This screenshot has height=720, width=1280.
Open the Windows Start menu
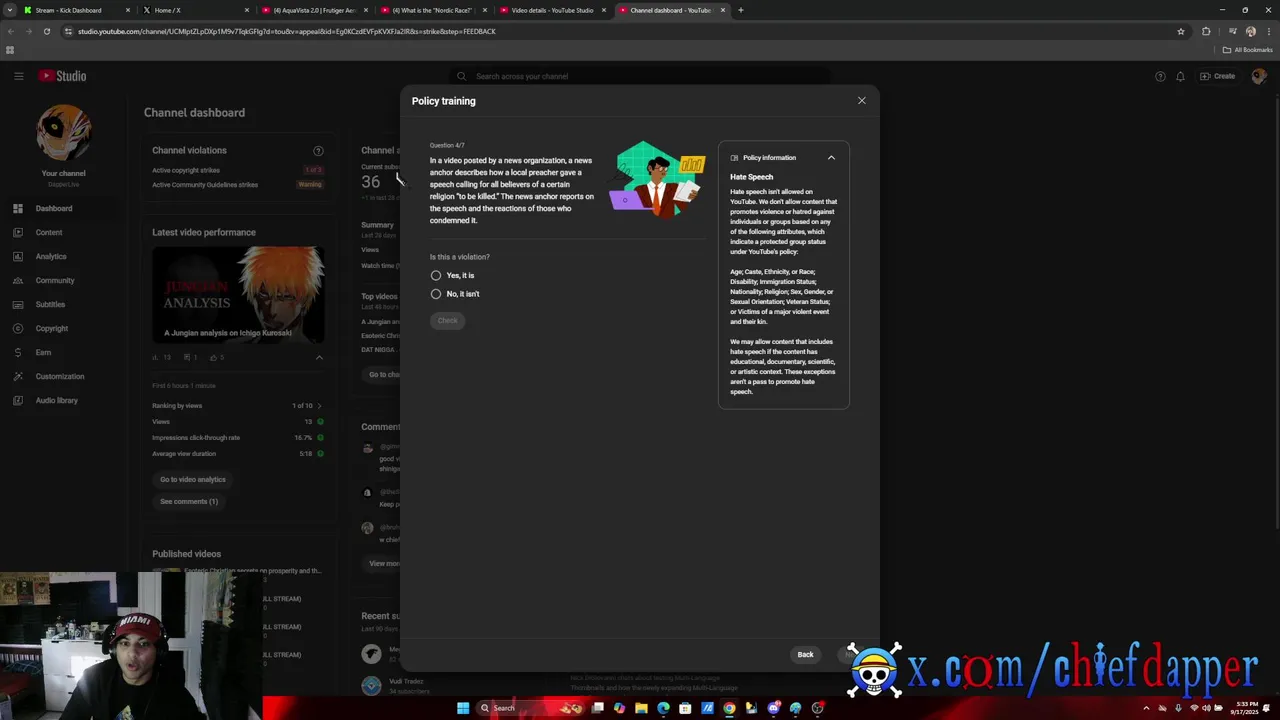tap(463, 708)
